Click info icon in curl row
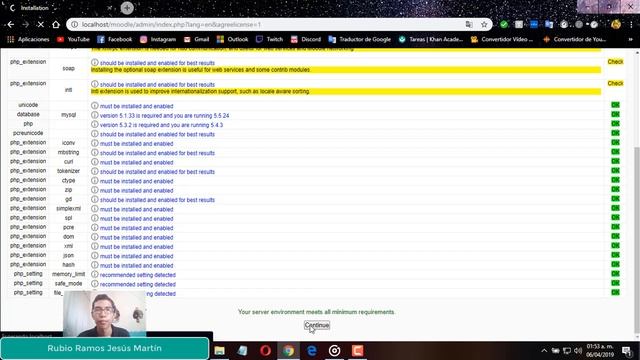Image resolution: width=640 pixels, height=360 pixels. click(95, 162)
